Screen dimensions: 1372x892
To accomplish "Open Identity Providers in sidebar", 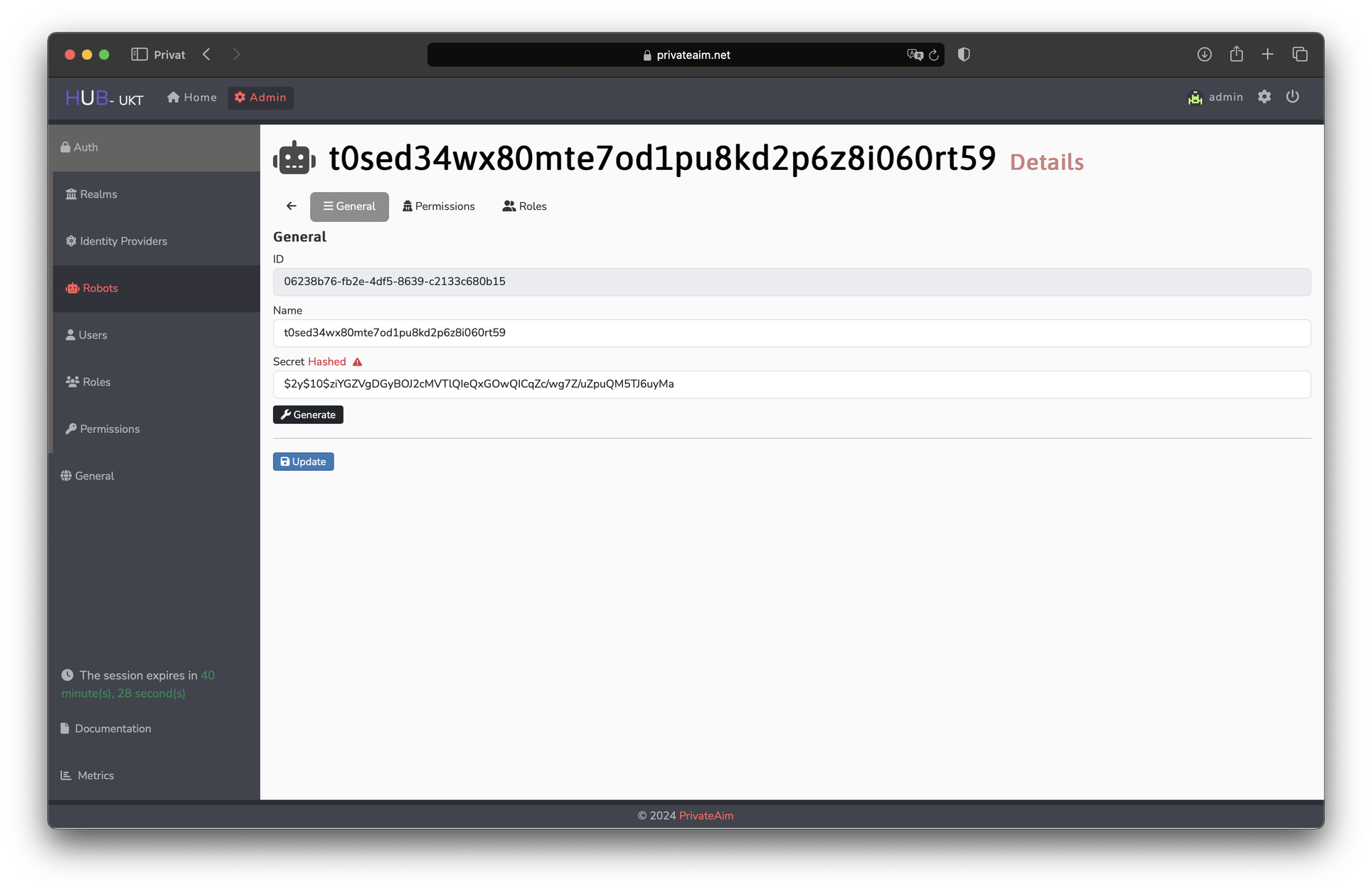I will click(124, 241).
